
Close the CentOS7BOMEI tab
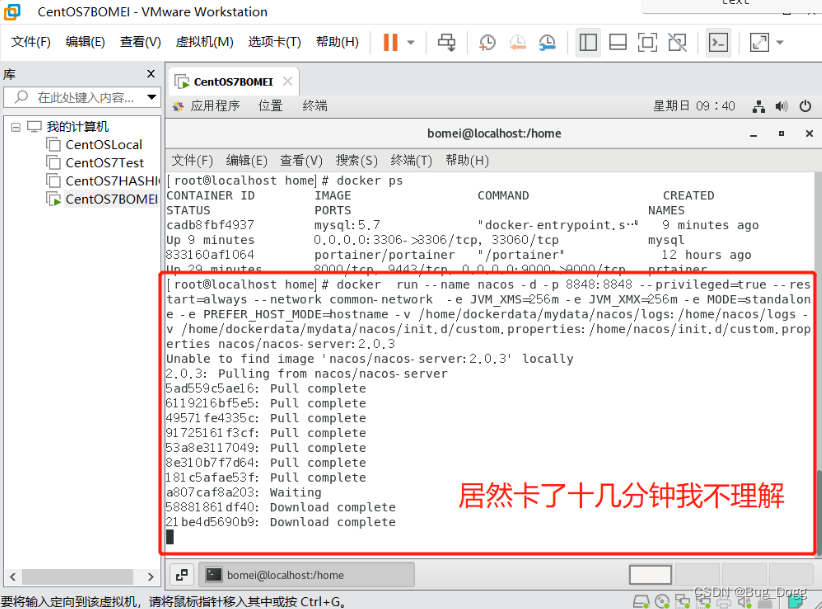point(287,81)
